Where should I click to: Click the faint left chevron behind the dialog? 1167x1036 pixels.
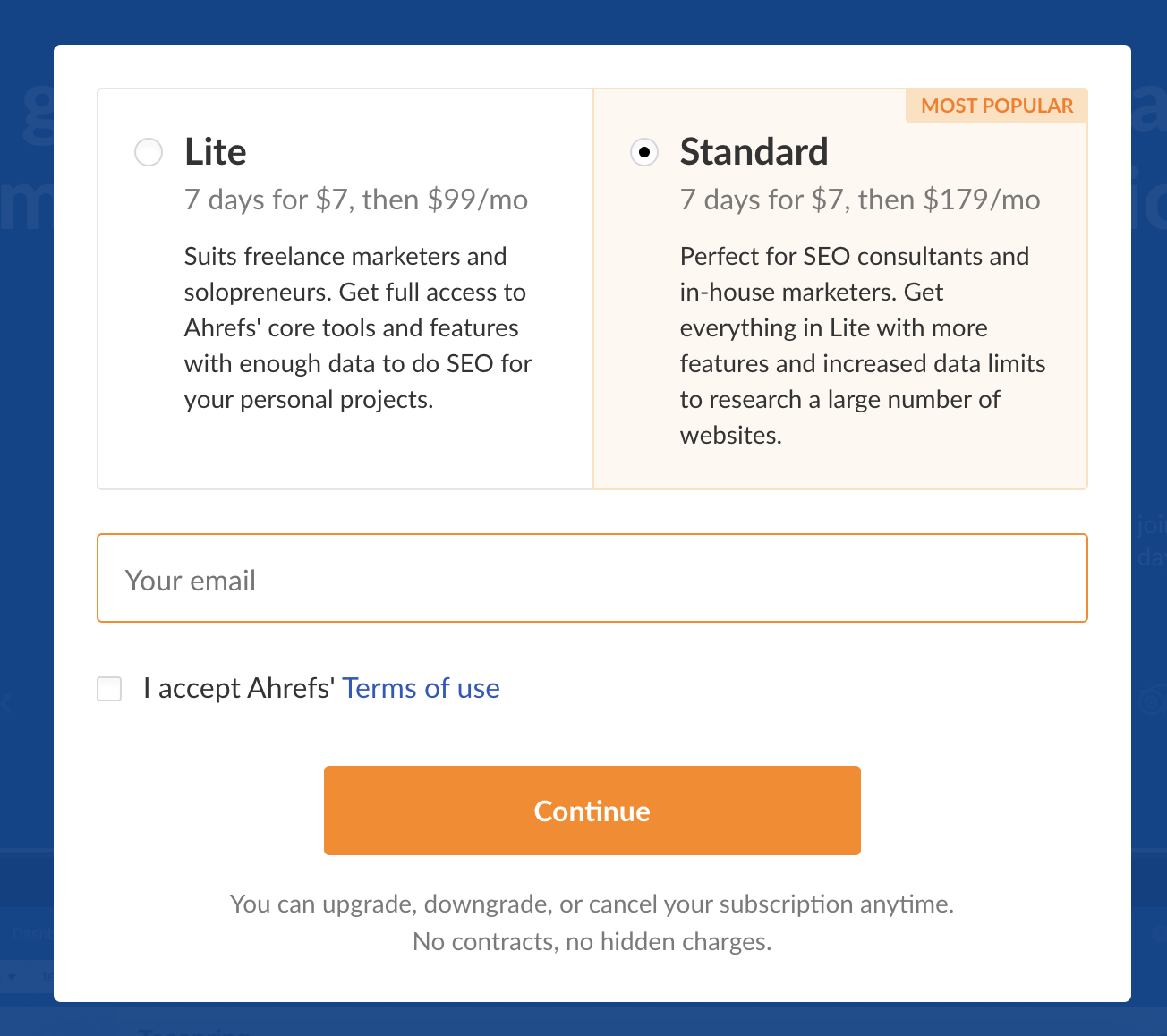(x=7, y=703)
